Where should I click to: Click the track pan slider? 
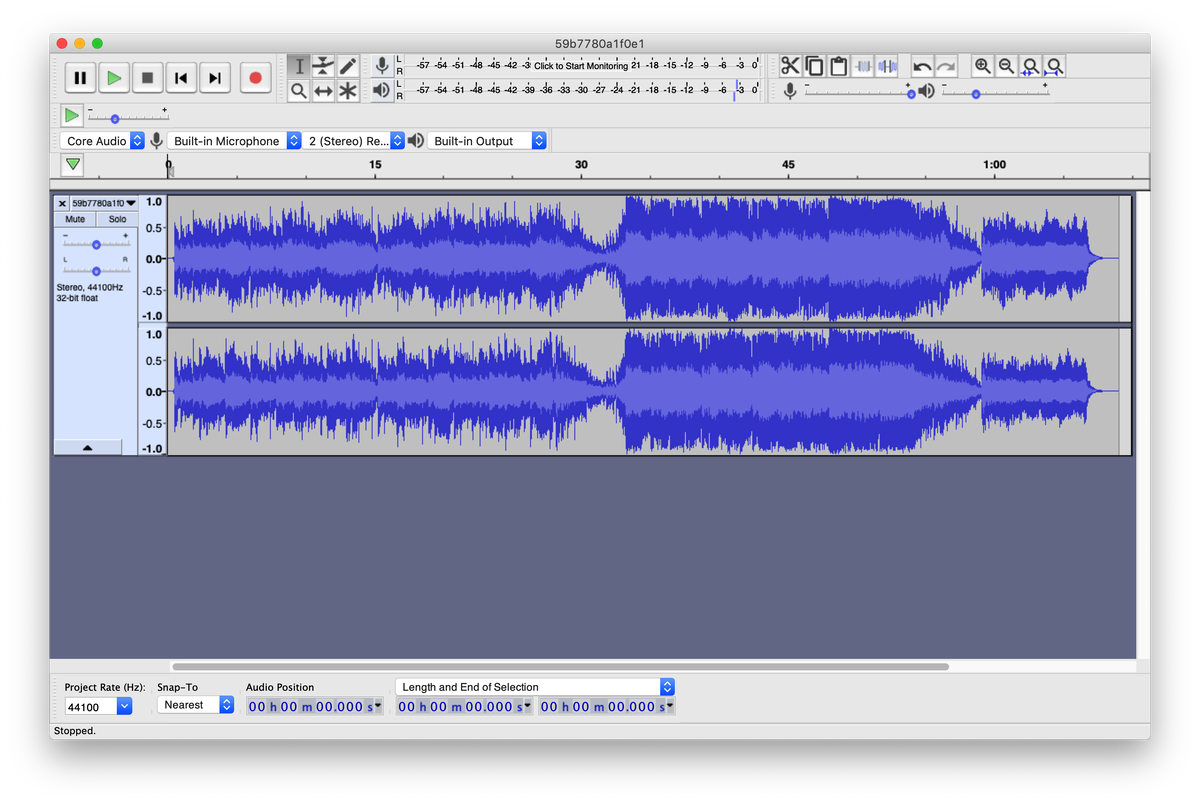pos(96,270)
